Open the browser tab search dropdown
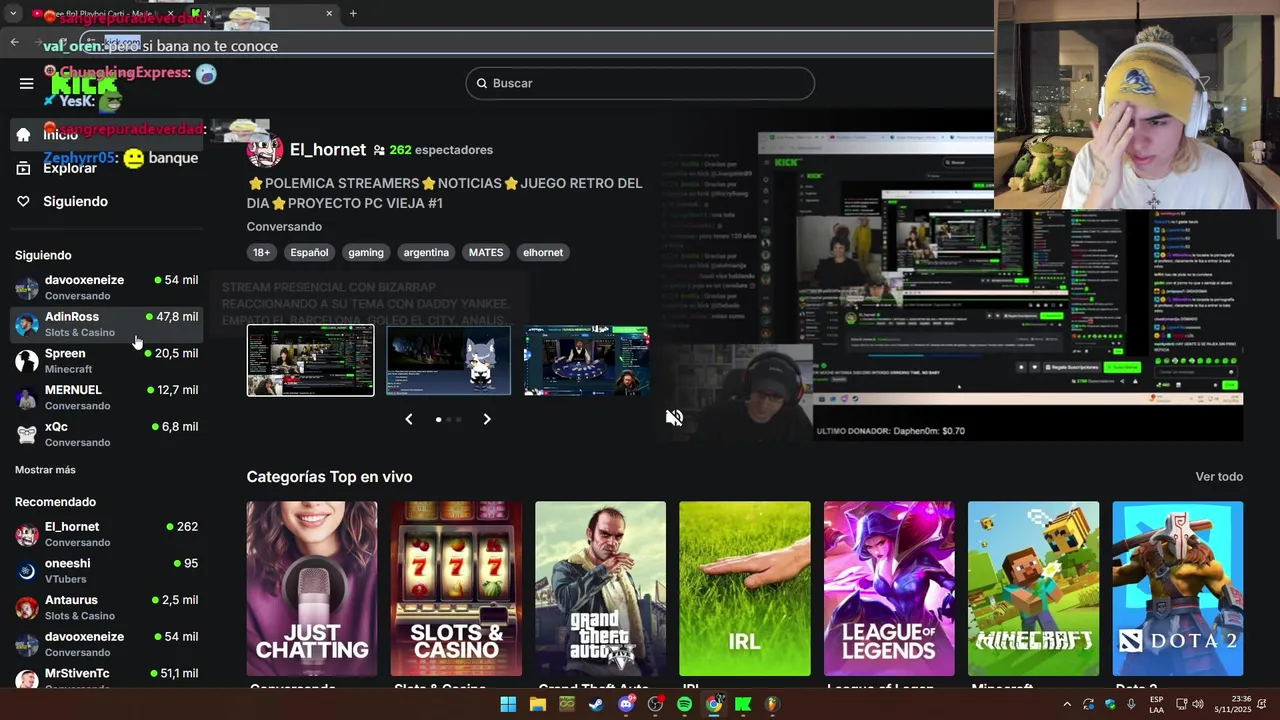This screenshot has width=1280, height=720. click(x=12, y=14)
